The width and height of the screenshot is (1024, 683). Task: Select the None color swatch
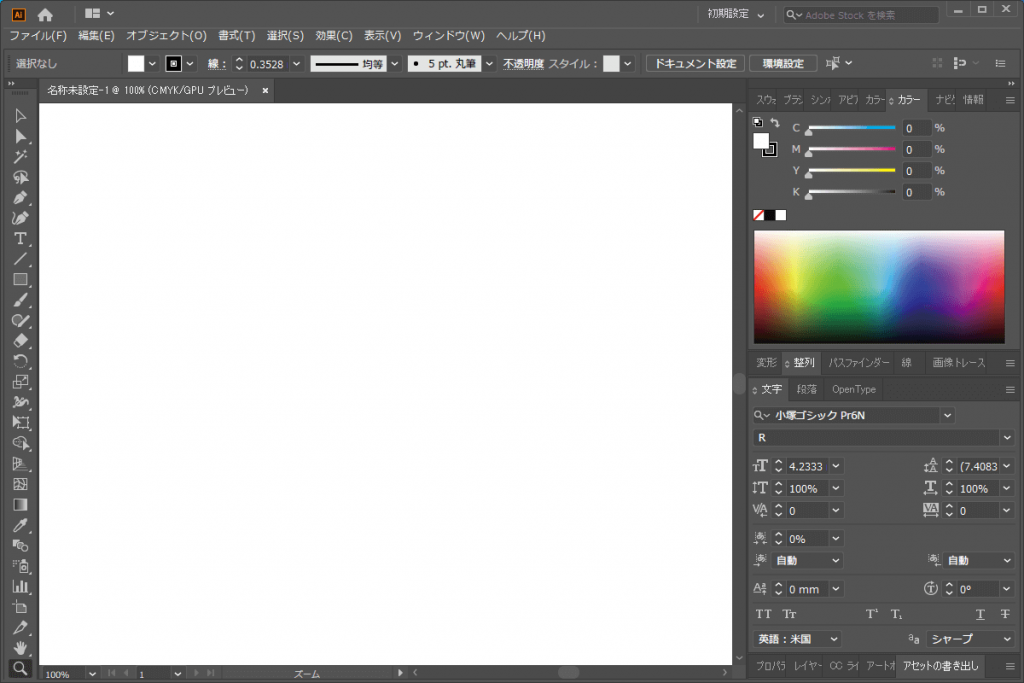(x=758, y=215)
